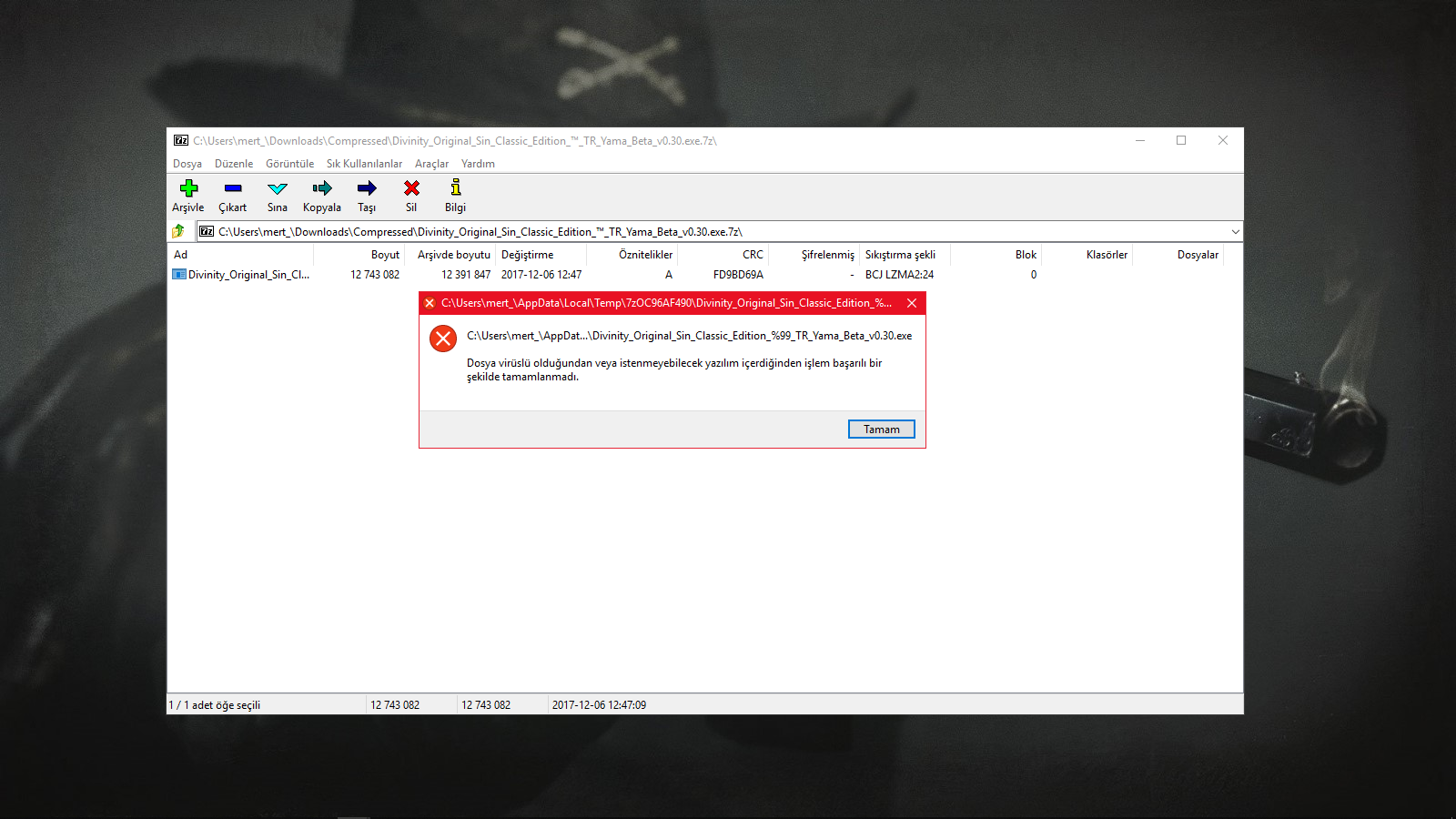Viewport: 1456px width, 819px height.
Task: Open the Dosya menu
Action: pyautogui.click(x=187, y=164)
